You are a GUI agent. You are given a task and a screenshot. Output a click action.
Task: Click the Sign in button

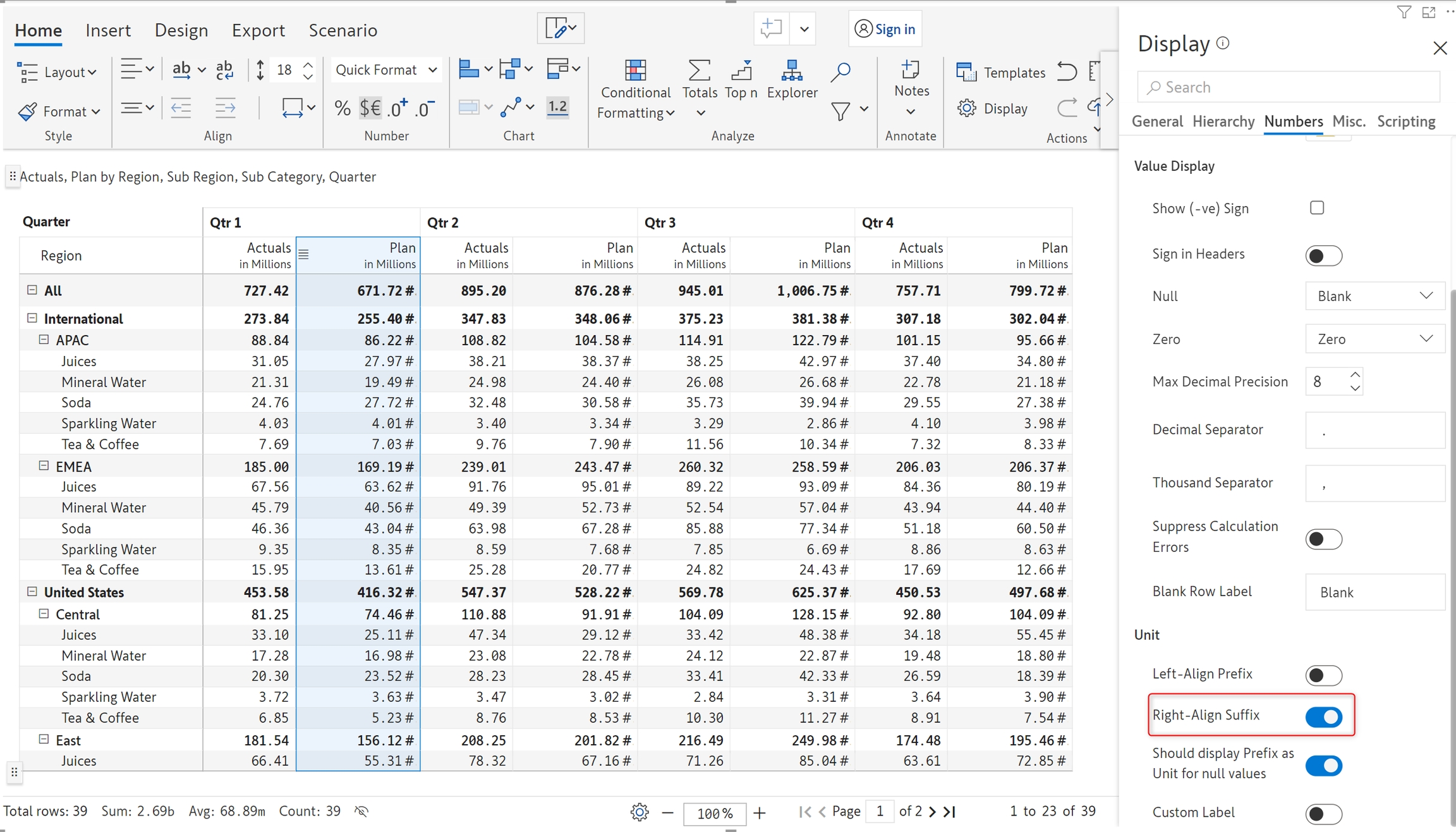tap(885, 29)
